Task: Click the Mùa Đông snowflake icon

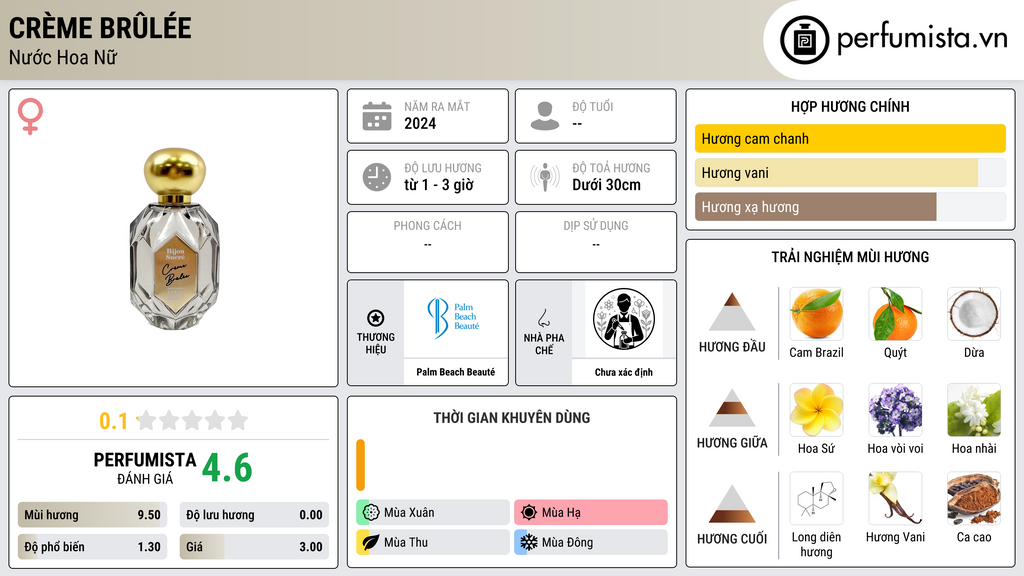Action: 529,542
